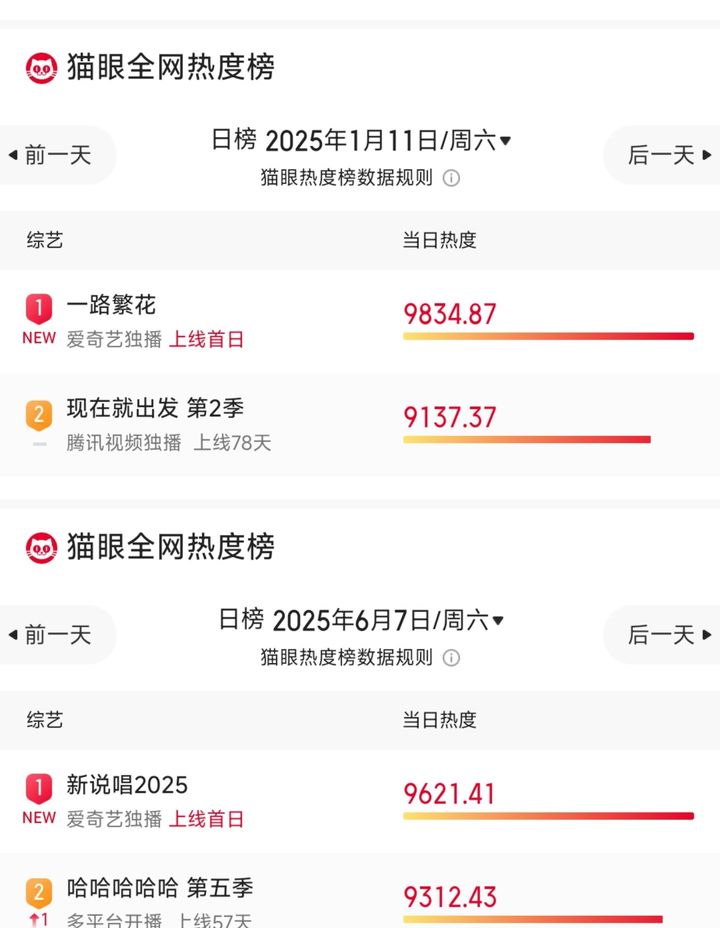Screen dimensions: 720x928
Task: Click the Maoyan cat logo in top panel
Action: 41,68
